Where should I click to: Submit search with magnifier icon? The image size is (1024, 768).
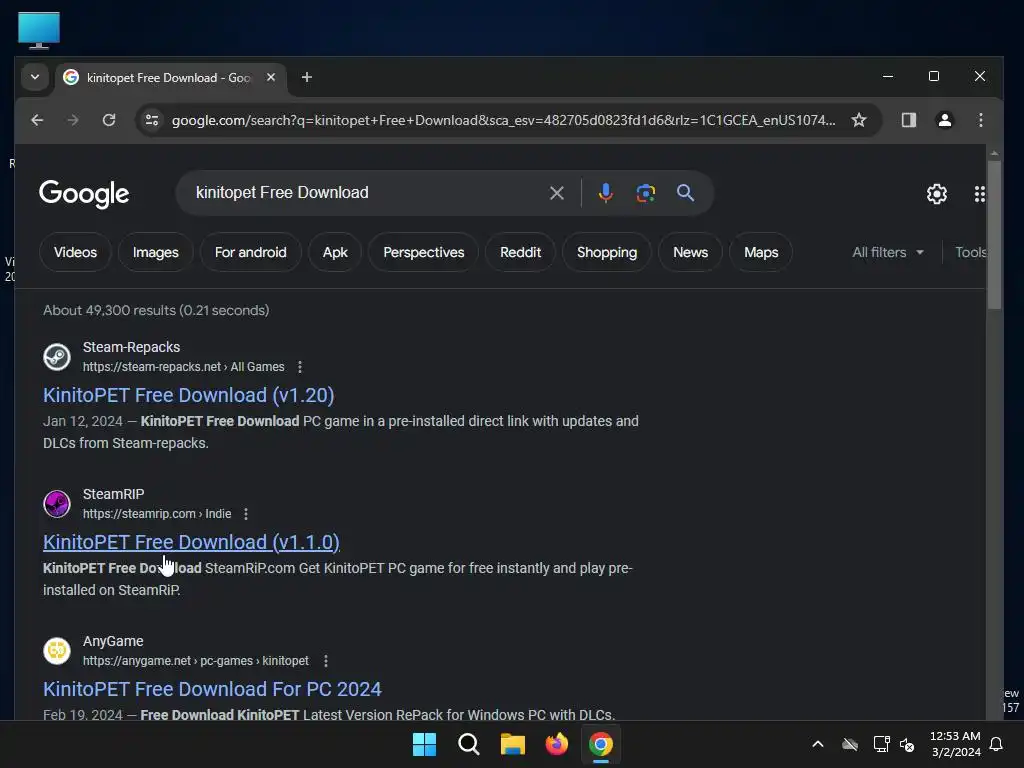[685, 193]
